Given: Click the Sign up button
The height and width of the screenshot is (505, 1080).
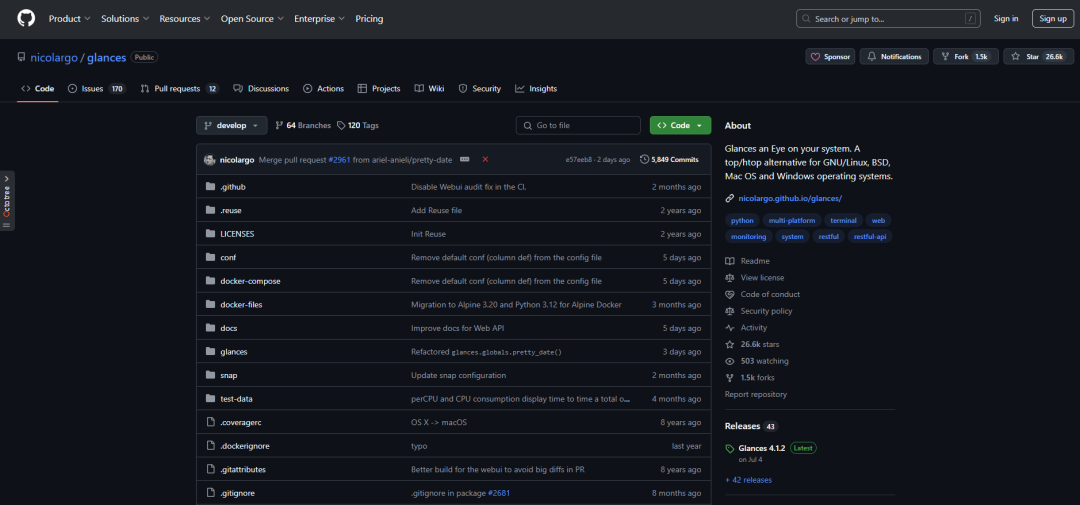Looking at the screenshot, I should [1052, 19].
